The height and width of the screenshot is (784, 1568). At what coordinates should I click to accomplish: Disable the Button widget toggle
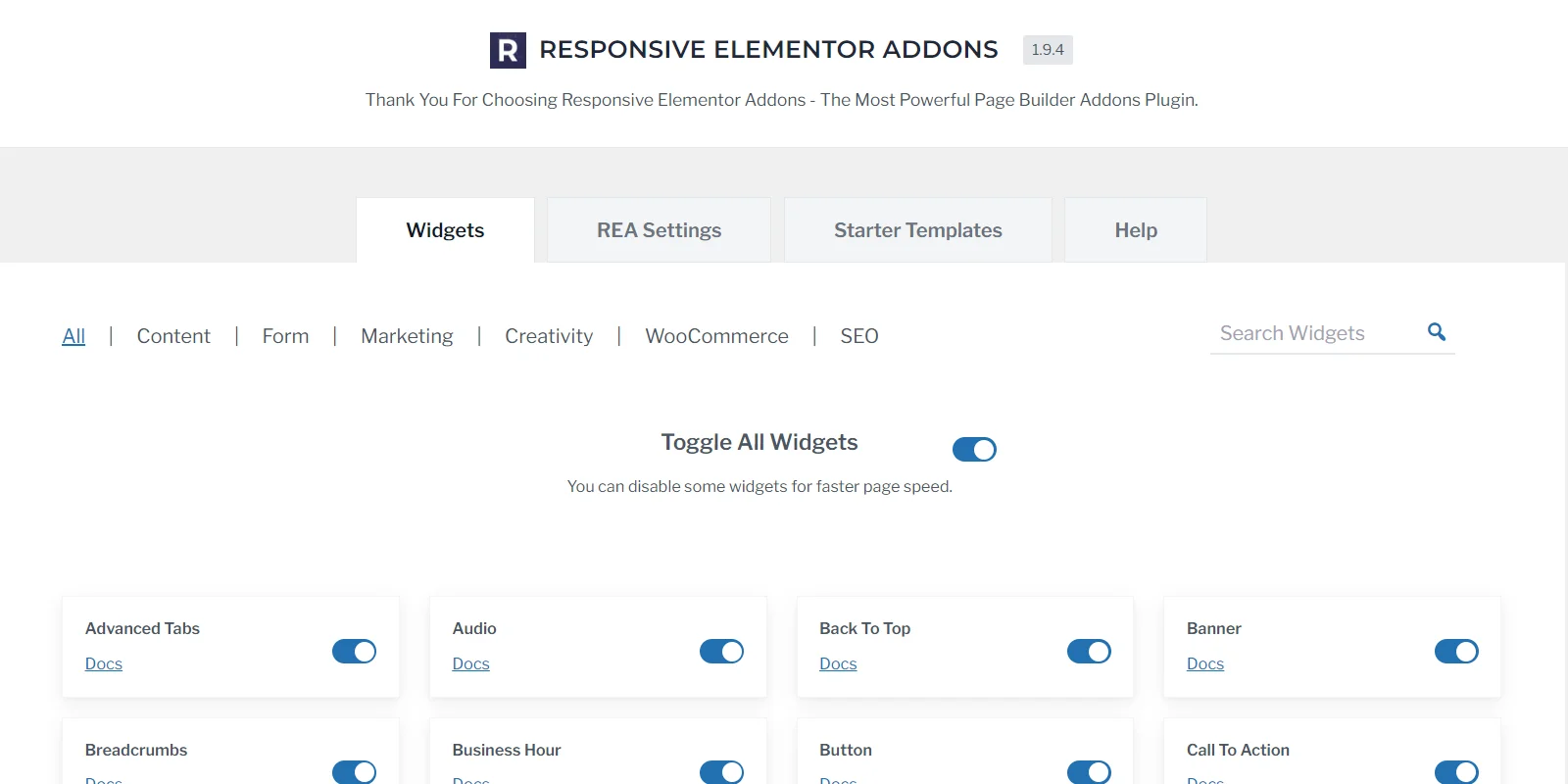(x=1089, y=772)
